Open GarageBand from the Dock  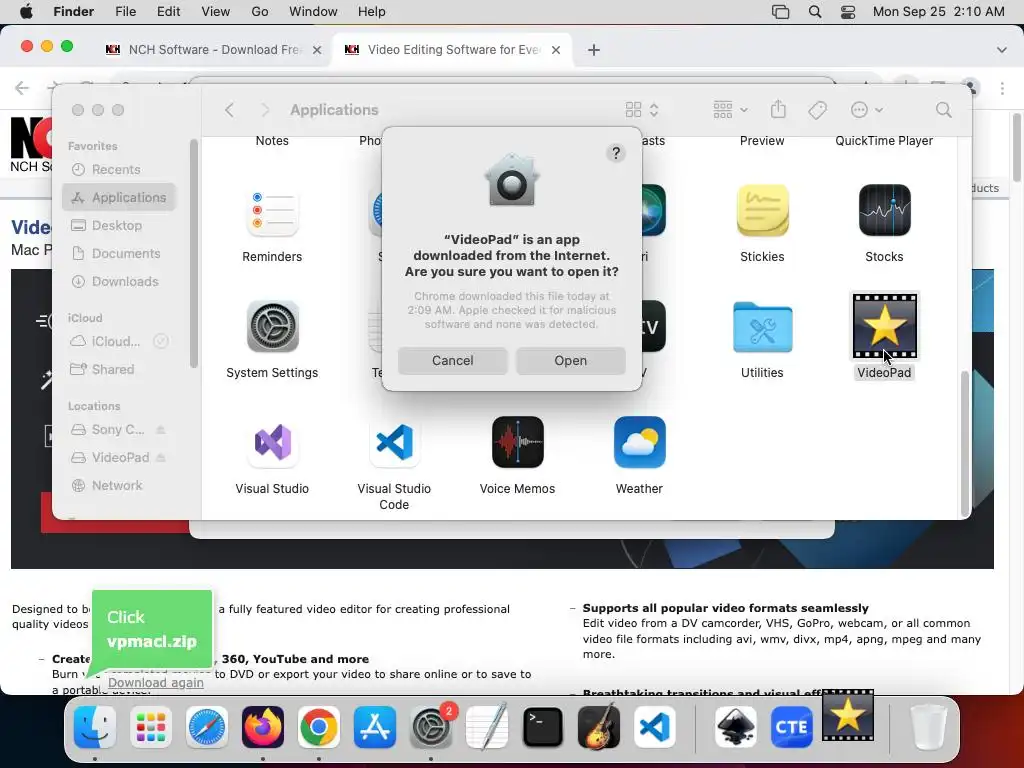tap(599, 726)
